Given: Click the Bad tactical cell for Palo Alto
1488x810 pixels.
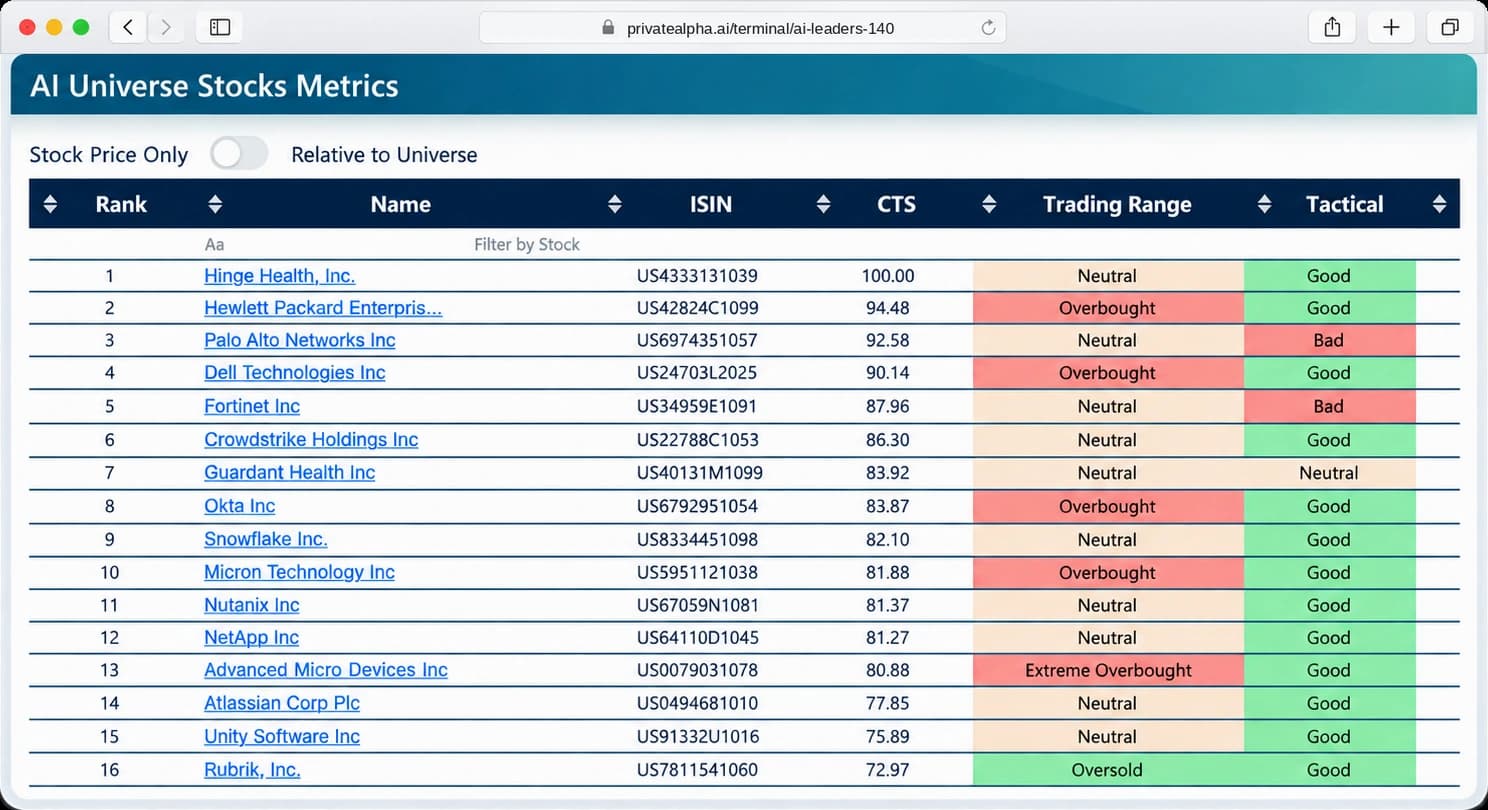Looking at the screenshot, I should 1329,340.
